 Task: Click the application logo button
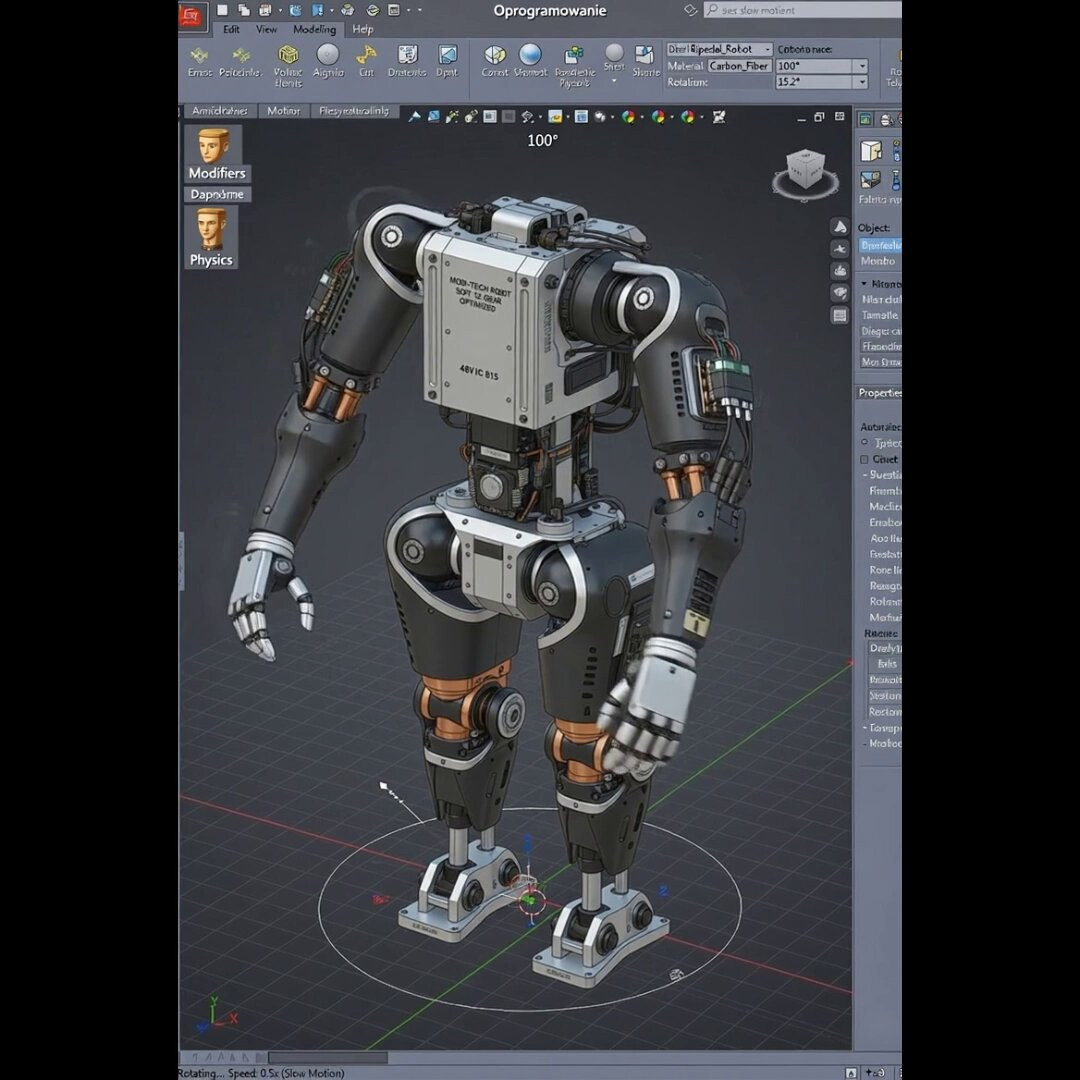[192, 13]
